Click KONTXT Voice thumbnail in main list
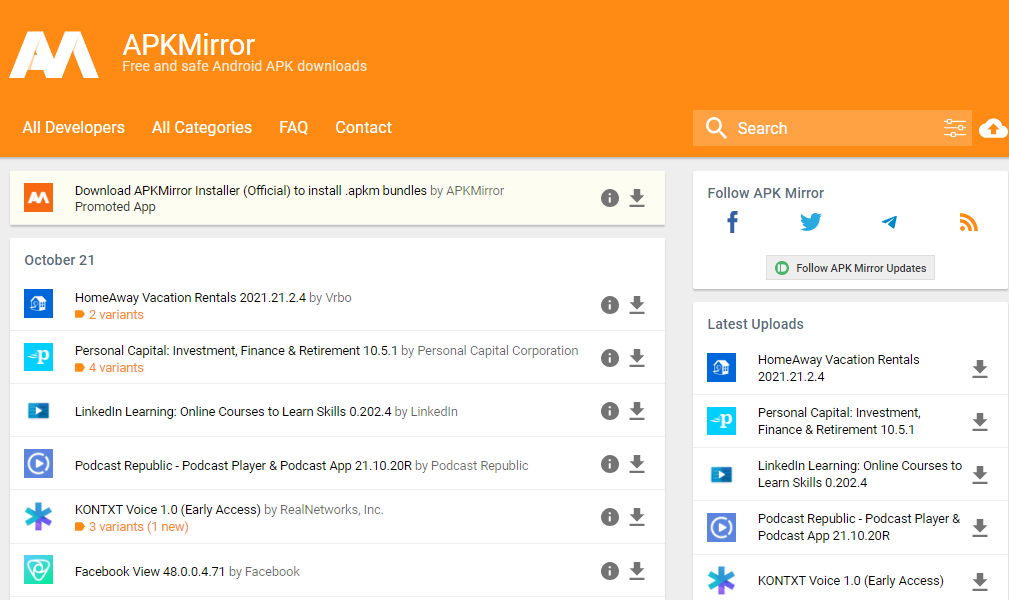 (39, 516)
